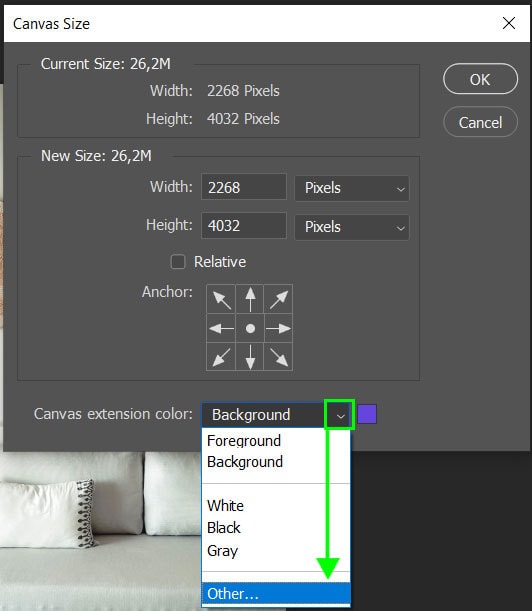
Task: Set anchor to top-center up arrow
Action: point(250,299)
